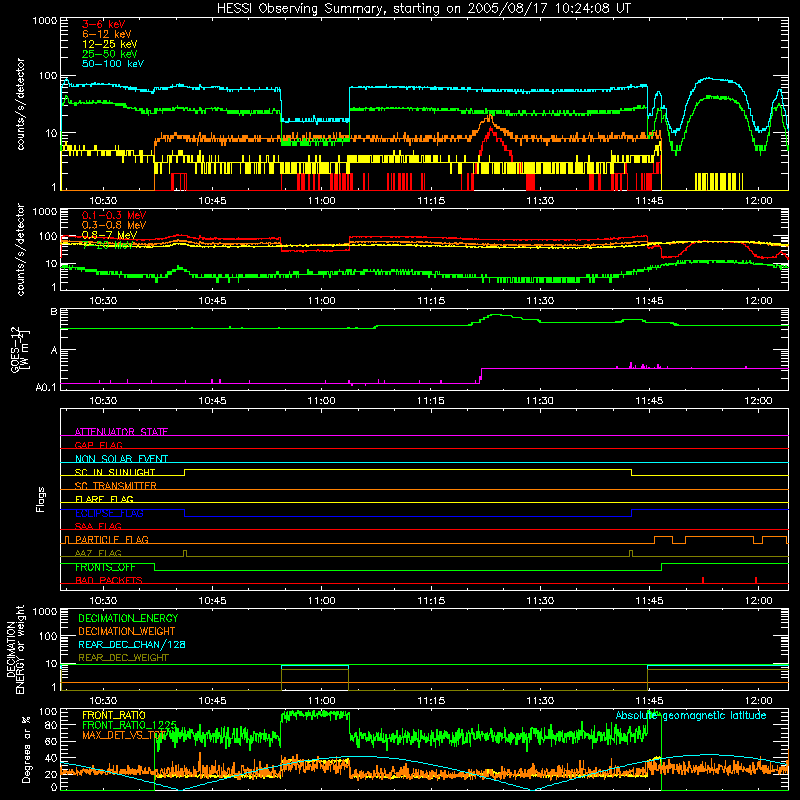The height and width of the screenshot is (800, 800).
Task: Select the 0.3-0.8 MeV legend label
Action: pos(114,225)
